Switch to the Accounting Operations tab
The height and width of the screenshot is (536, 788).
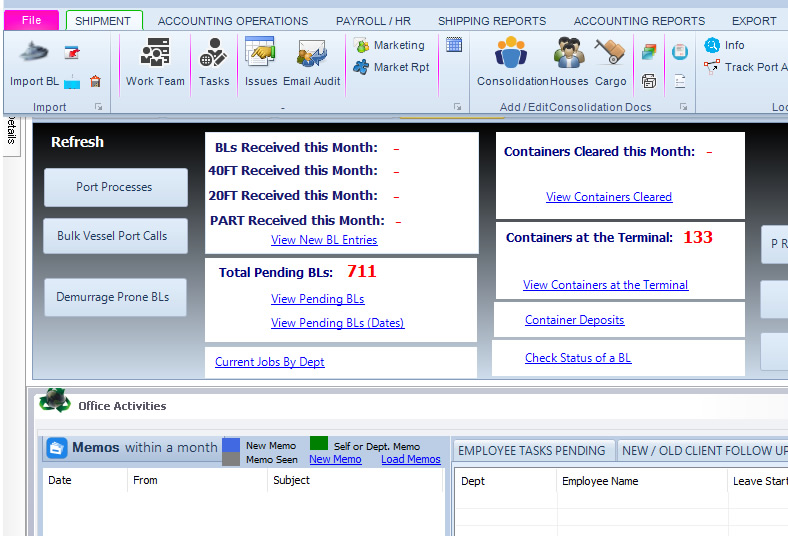(x=233, y=20)
